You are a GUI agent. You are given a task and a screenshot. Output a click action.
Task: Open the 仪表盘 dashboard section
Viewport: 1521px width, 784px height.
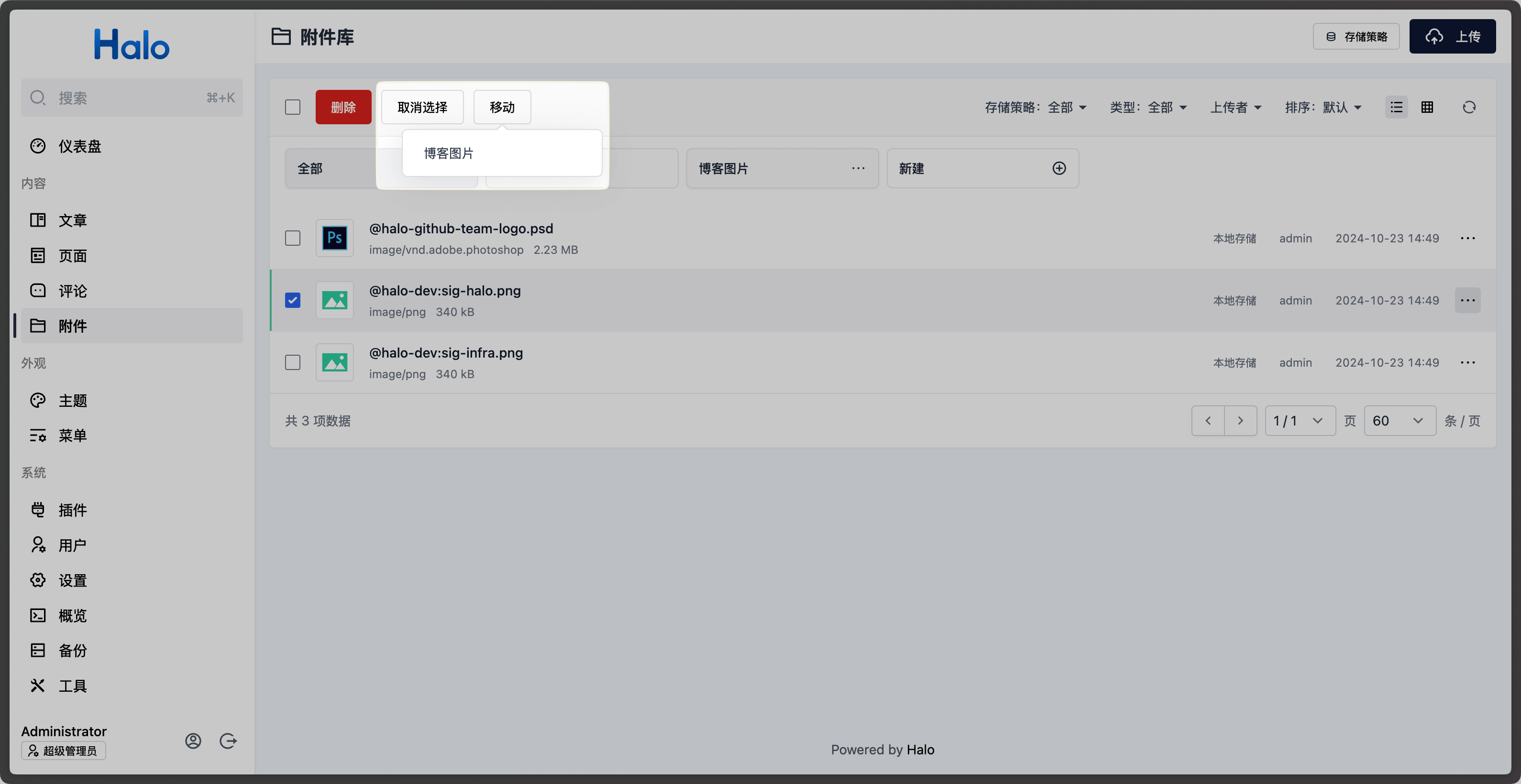(x=80, y=146)
